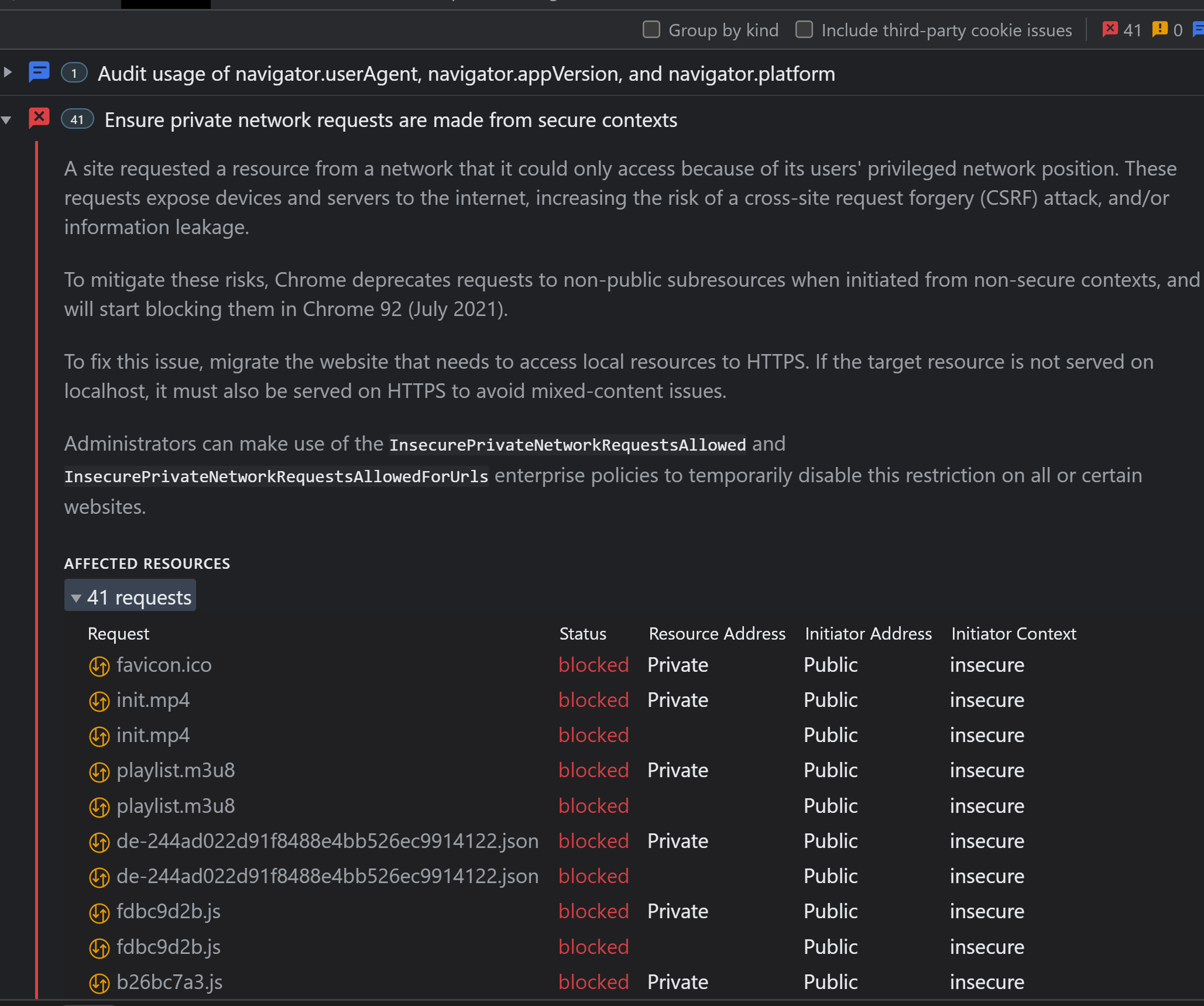Viewport: 1204px width, 1006px height.
Task: Click the de-244ad022d91f8488 json request name
Action: pyautogui.click(x=328, y=841)
